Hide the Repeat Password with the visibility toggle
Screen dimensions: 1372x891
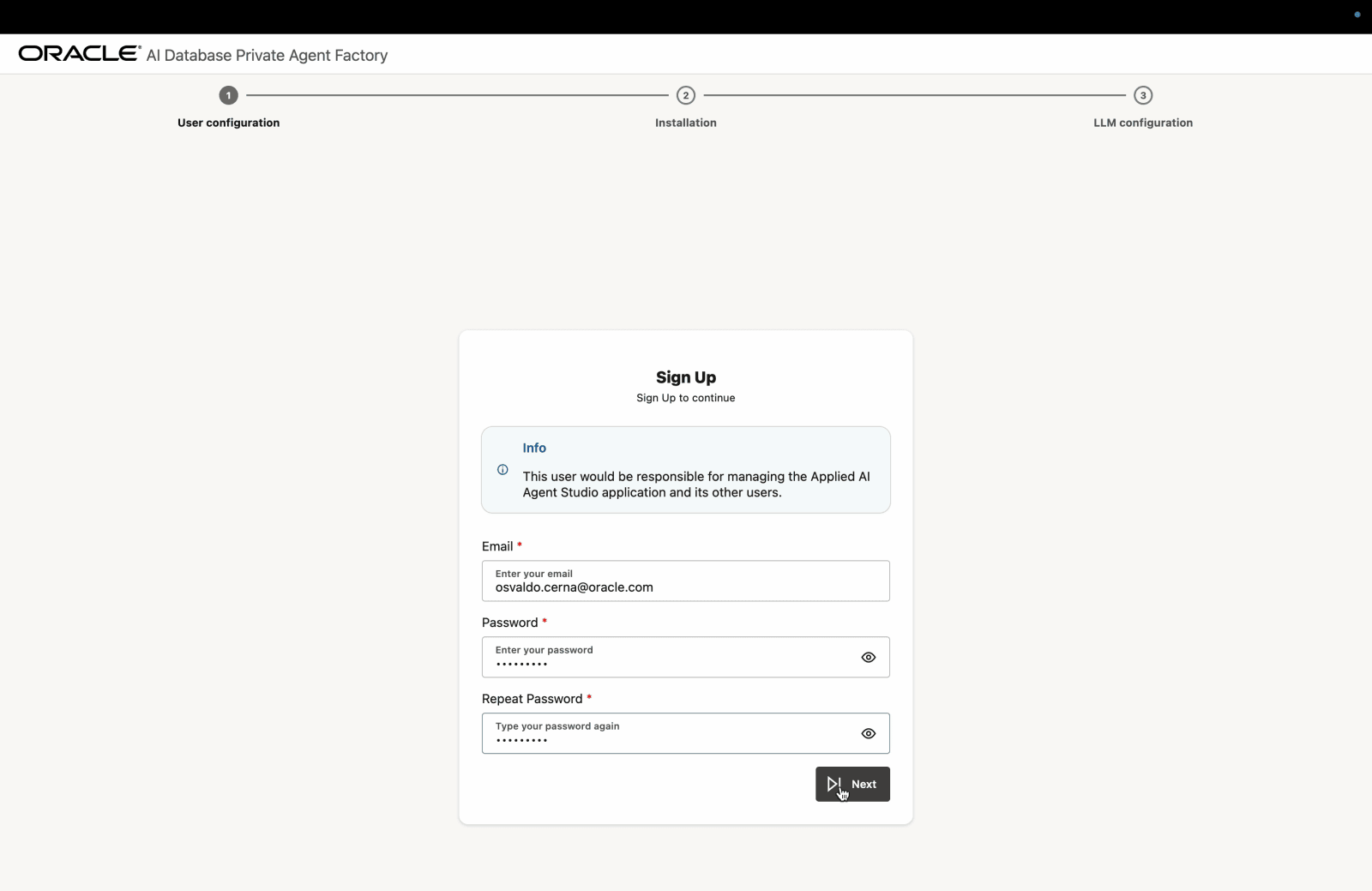click(x=869, y=733)
